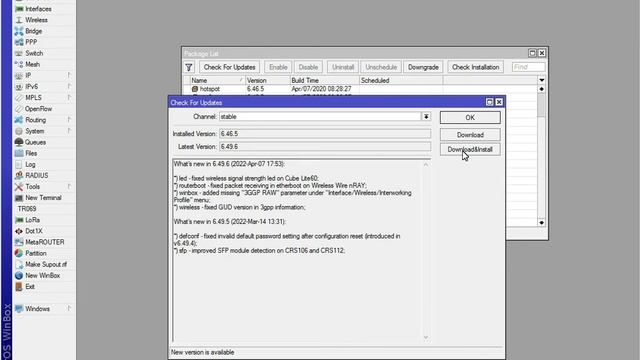This screenshot has height=360, width=640.
Task: Select the PPP icon
Action: 19,42
